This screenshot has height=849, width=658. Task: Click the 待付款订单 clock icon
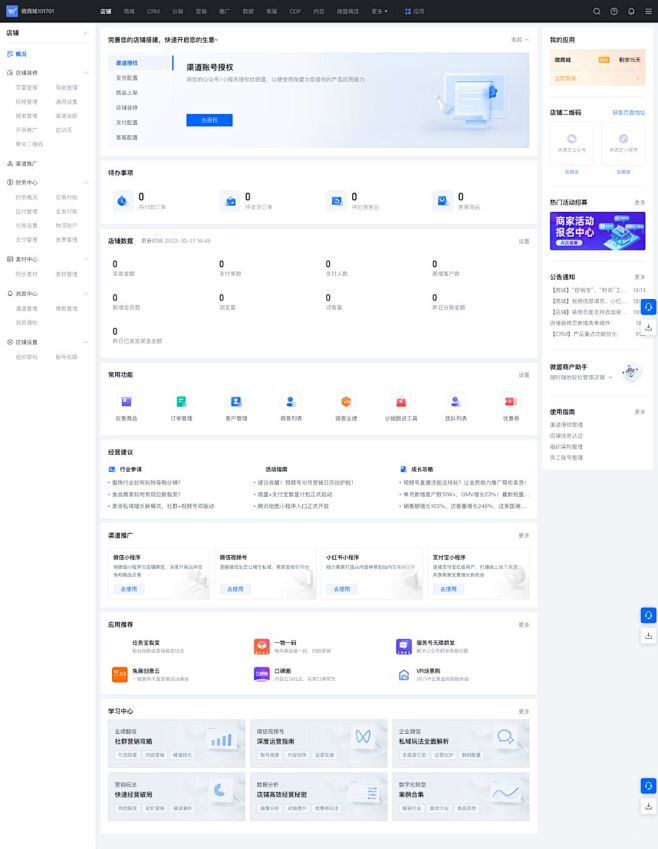click(122, 201)
